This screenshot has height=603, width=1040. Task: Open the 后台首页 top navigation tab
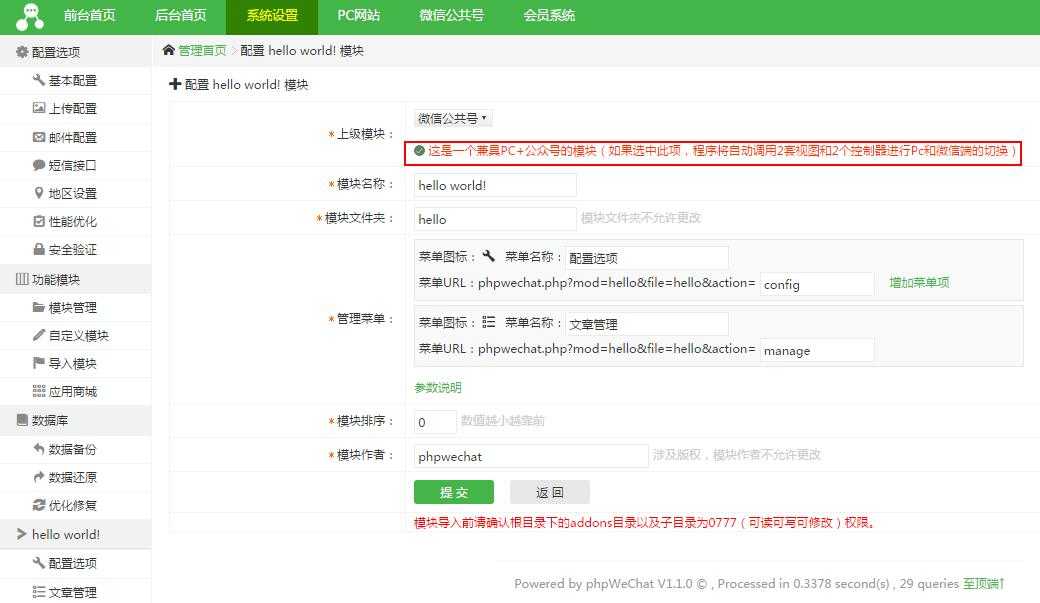180,15
